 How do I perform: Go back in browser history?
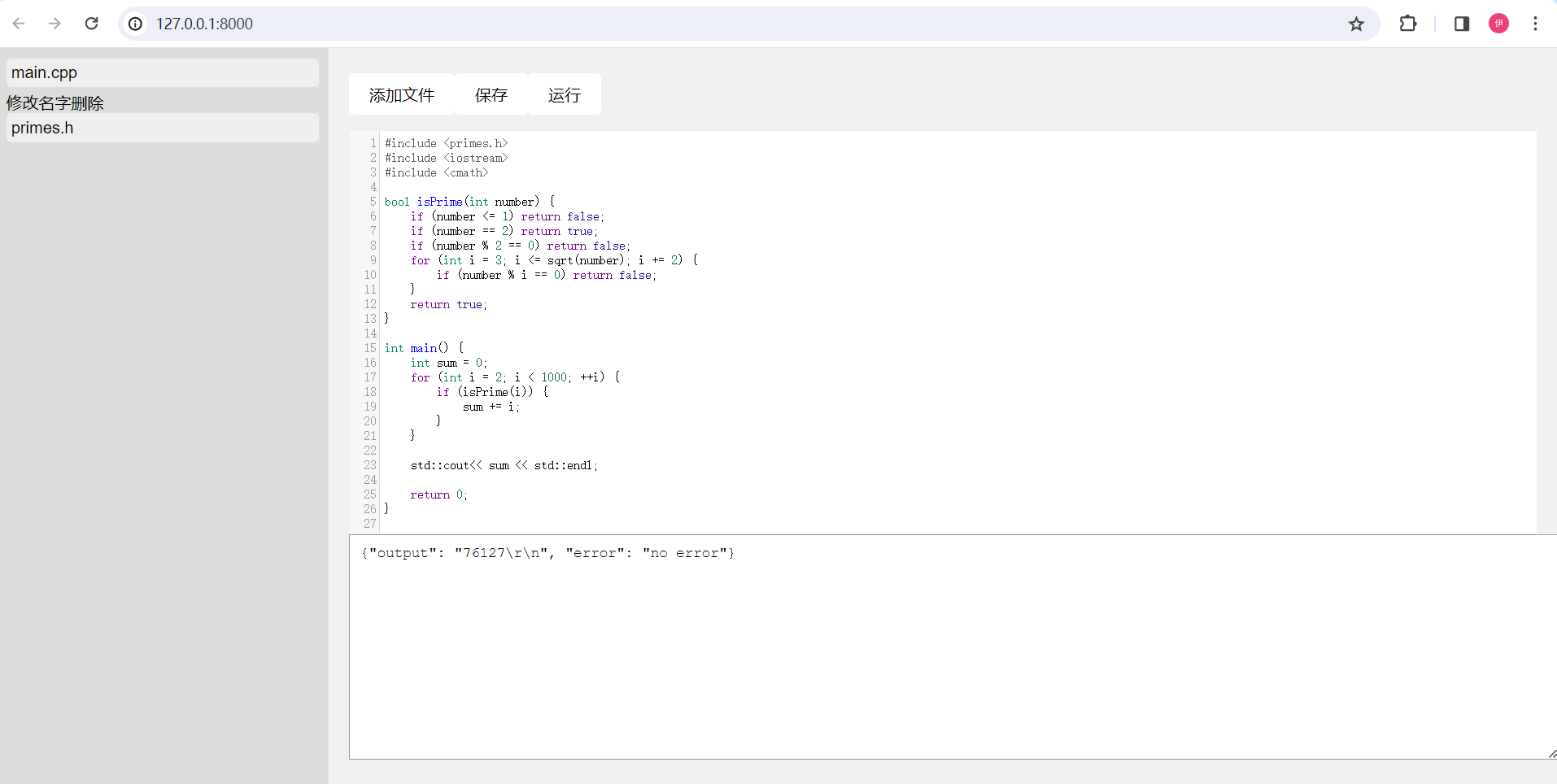(x=19, y=24)
